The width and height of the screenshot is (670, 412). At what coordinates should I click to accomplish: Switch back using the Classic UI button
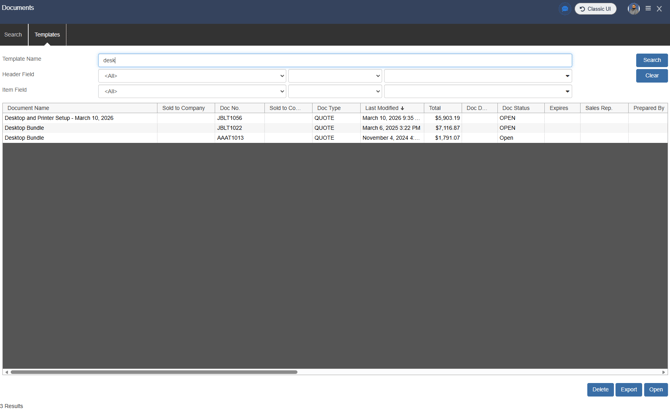pyautogui.click(x=595, y=9)
